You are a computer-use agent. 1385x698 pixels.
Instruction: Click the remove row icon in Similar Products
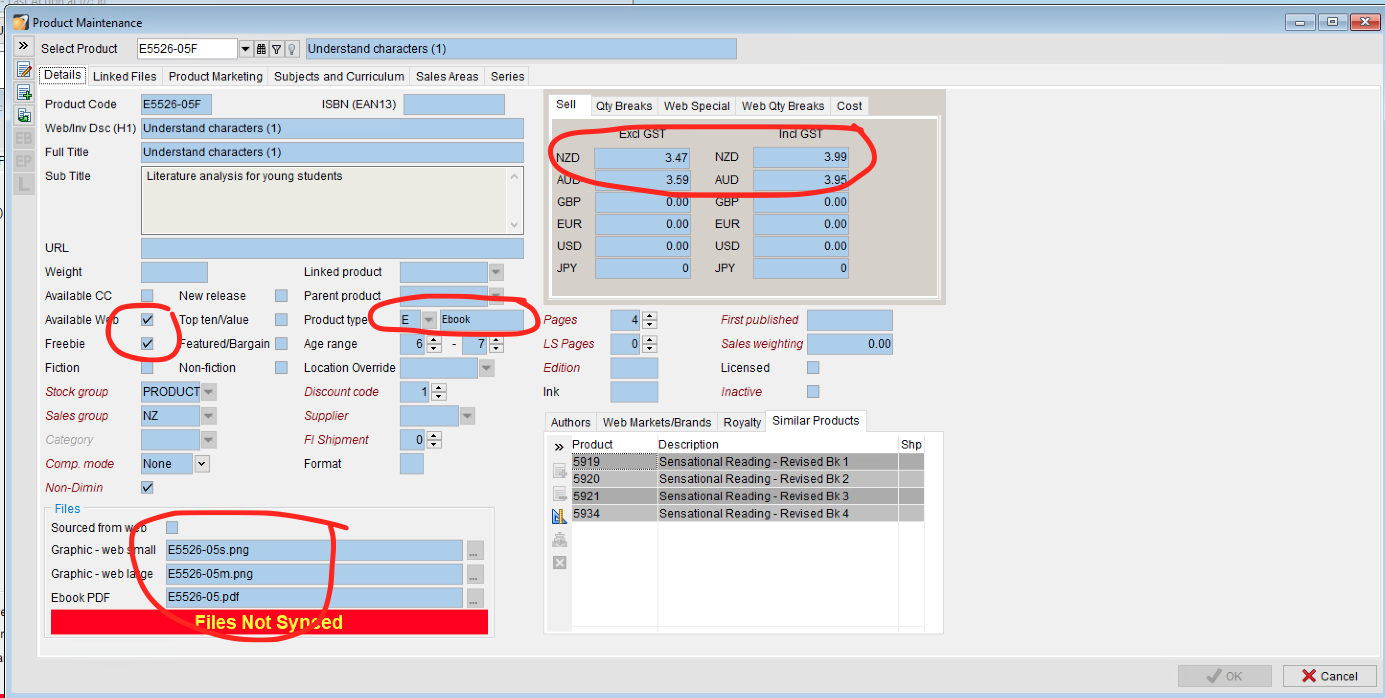click(x=560, y=493)
